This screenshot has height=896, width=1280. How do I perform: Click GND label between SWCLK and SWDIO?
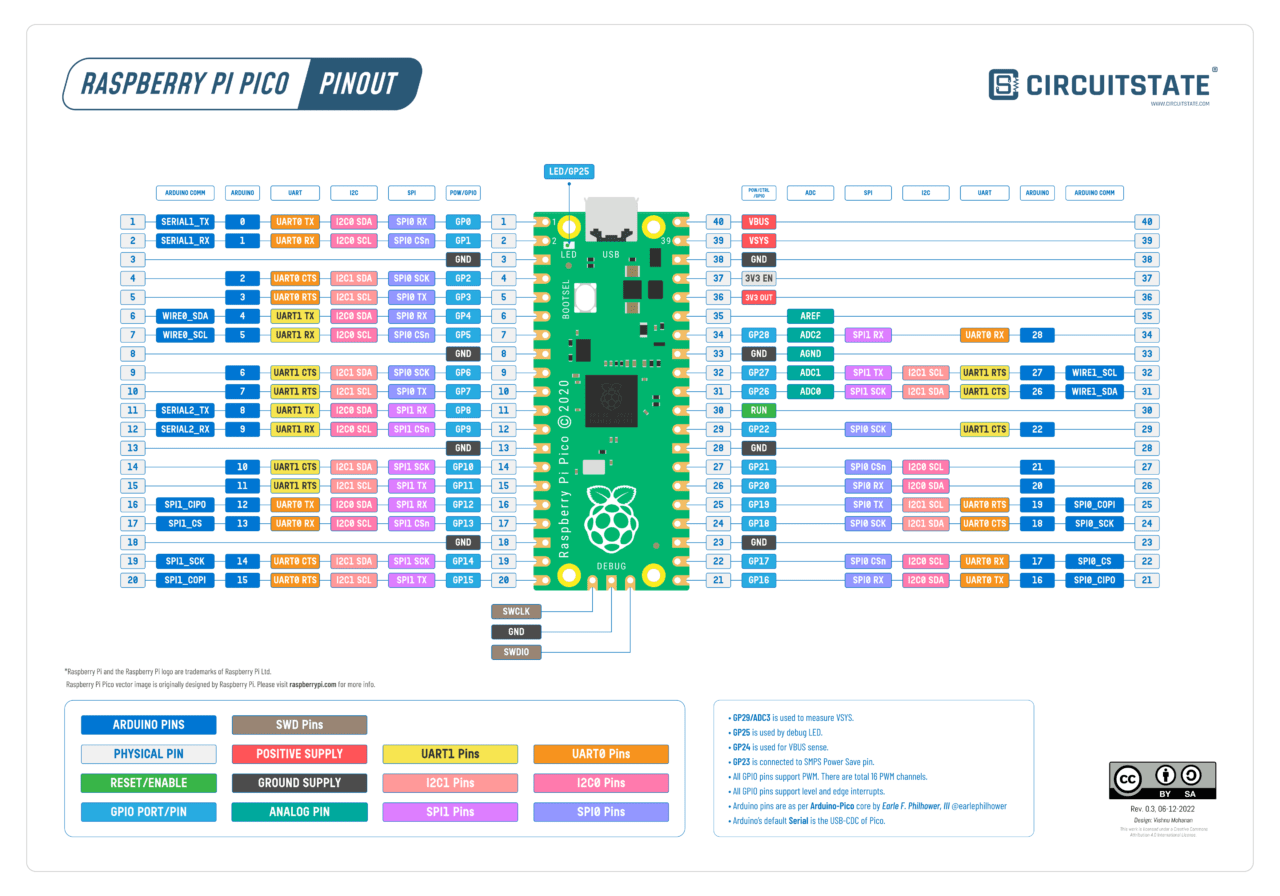pos(516,632)
